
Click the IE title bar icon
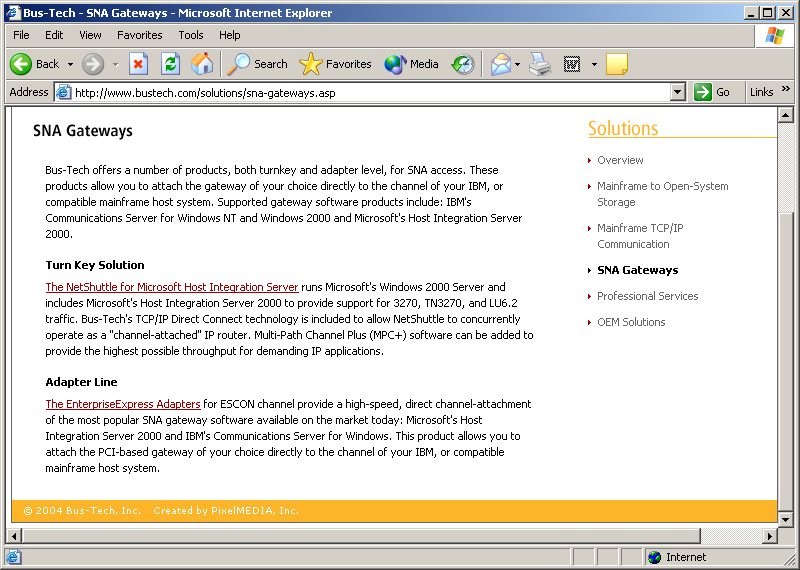(x=12, y=13)
